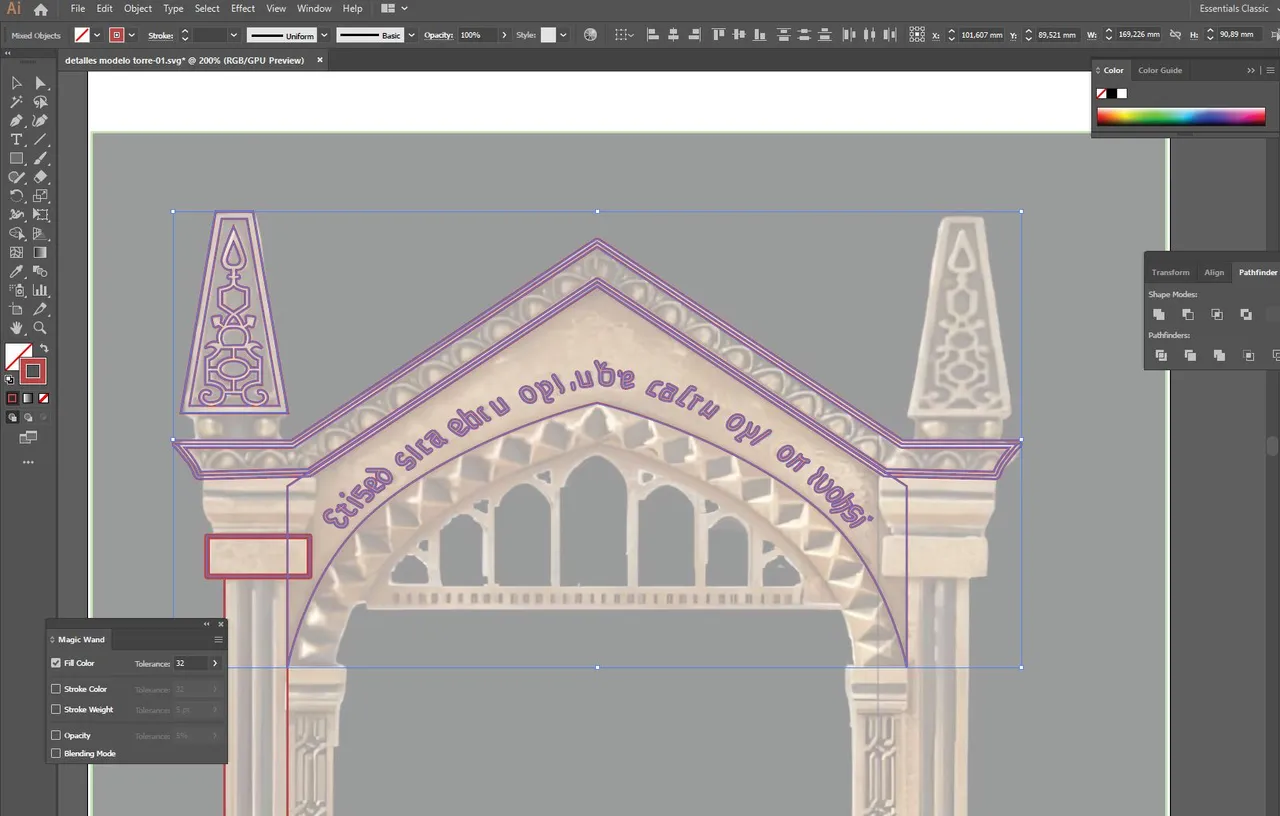Screen dimensions: 1280x816
Task: Open the stroke weight dropdown
Action: coord(233,35)
